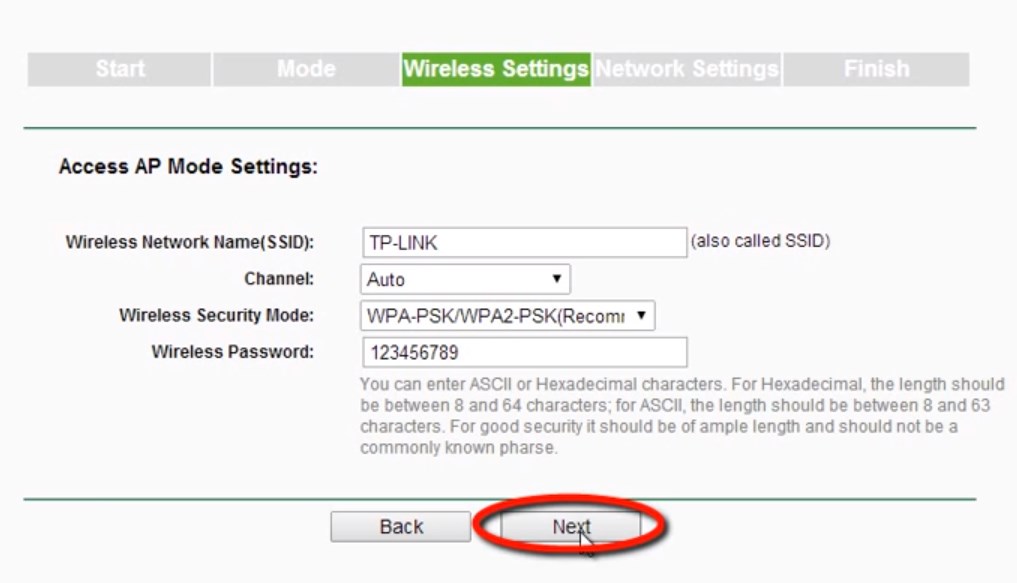Focus the Wireless Password input field
Viewport: 1017px width, 583px height.
(523, 353)
